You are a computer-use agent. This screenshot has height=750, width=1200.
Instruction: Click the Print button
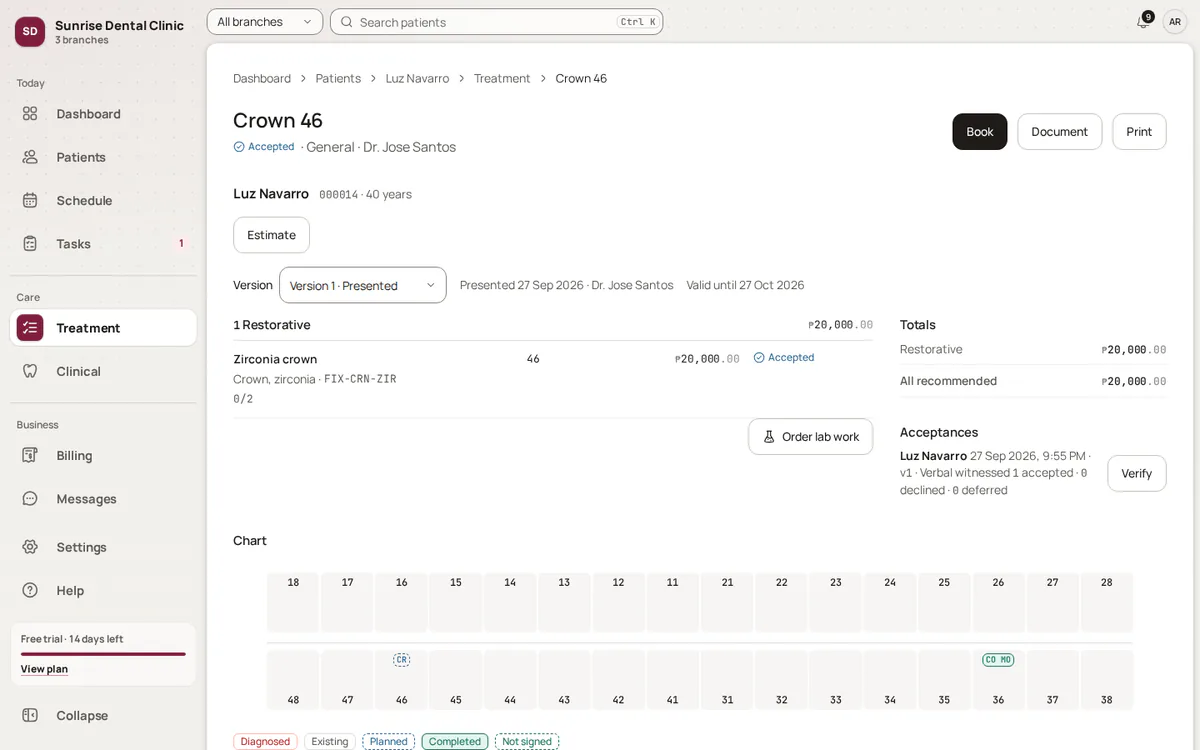click(x=1139, y=132)
